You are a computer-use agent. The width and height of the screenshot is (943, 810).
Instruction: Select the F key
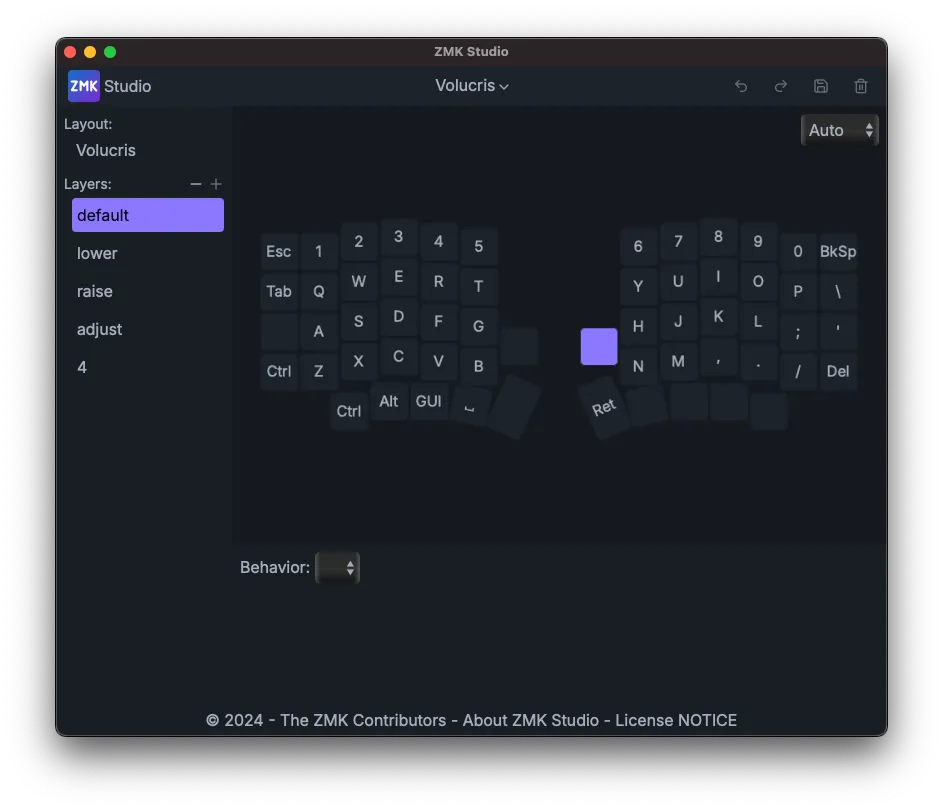[438, 321]
